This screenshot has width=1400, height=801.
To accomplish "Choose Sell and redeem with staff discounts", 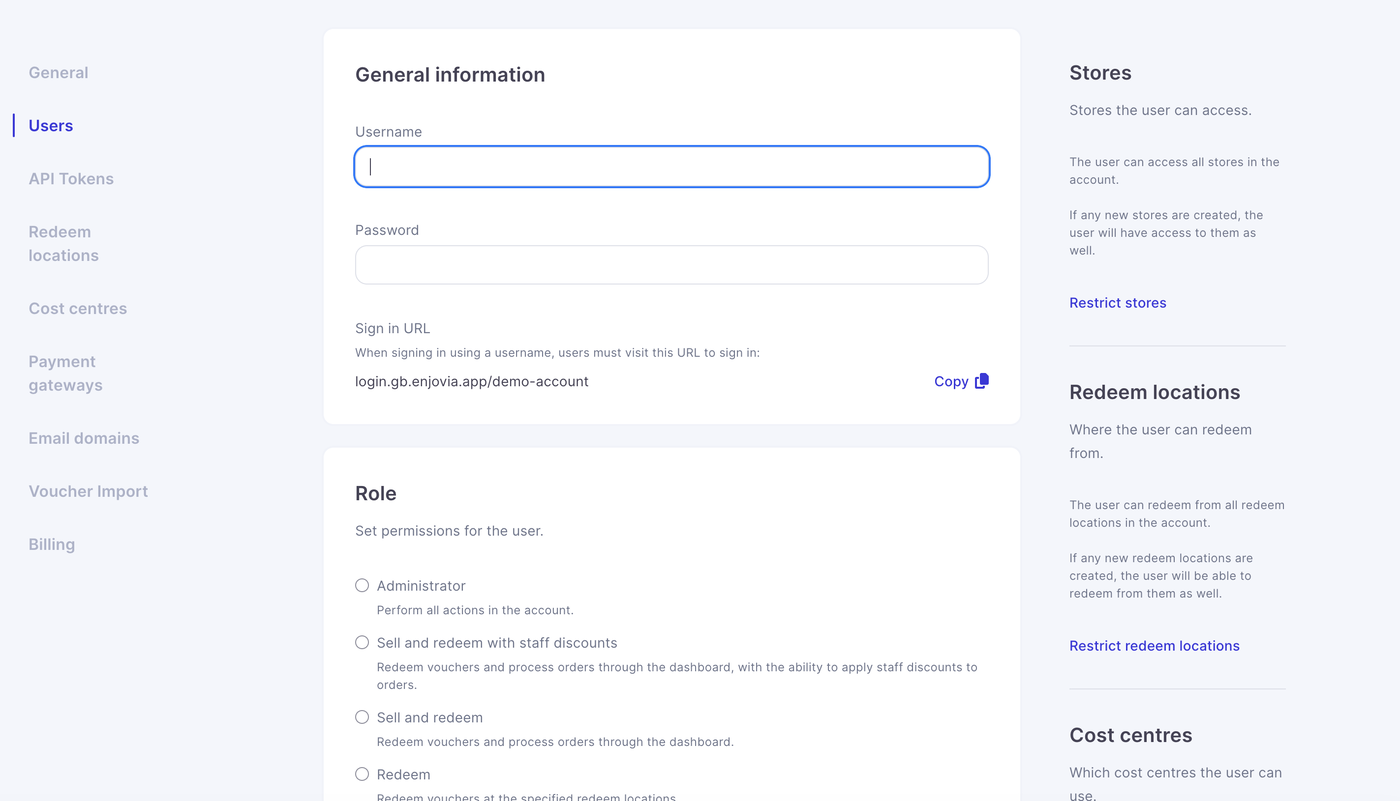I will (x=362, y=643).
